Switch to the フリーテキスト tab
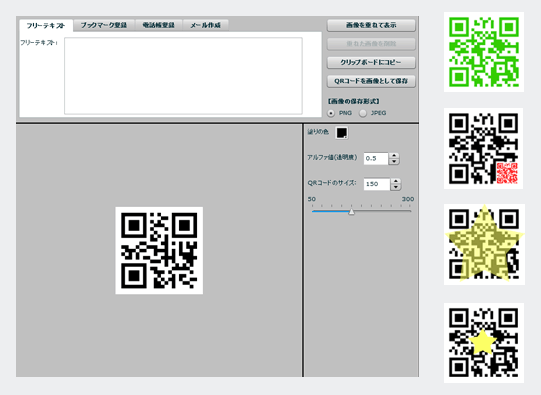The height and width of the screenshot is (395, 541). coord(46,26)
